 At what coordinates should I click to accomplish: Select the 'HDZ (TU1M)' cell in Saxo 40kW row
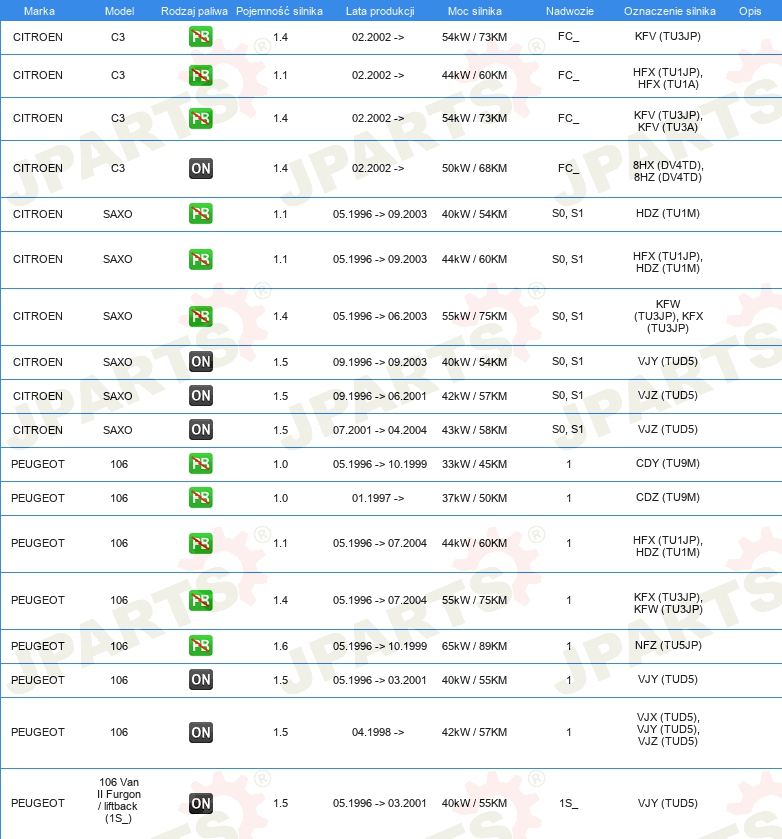668,213
